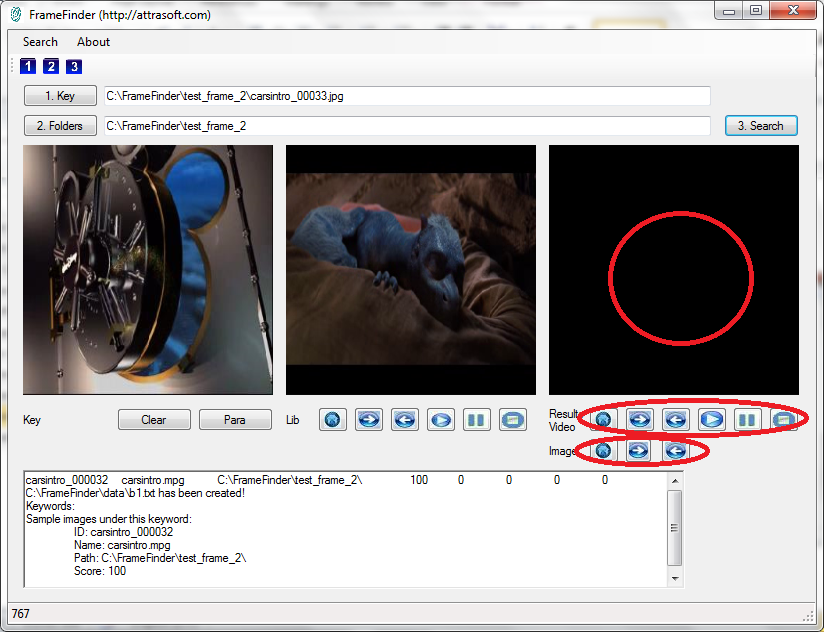The image size is (824, 632).
Task: Click the Key image preview thumbnail
Action: pos(148,270)
